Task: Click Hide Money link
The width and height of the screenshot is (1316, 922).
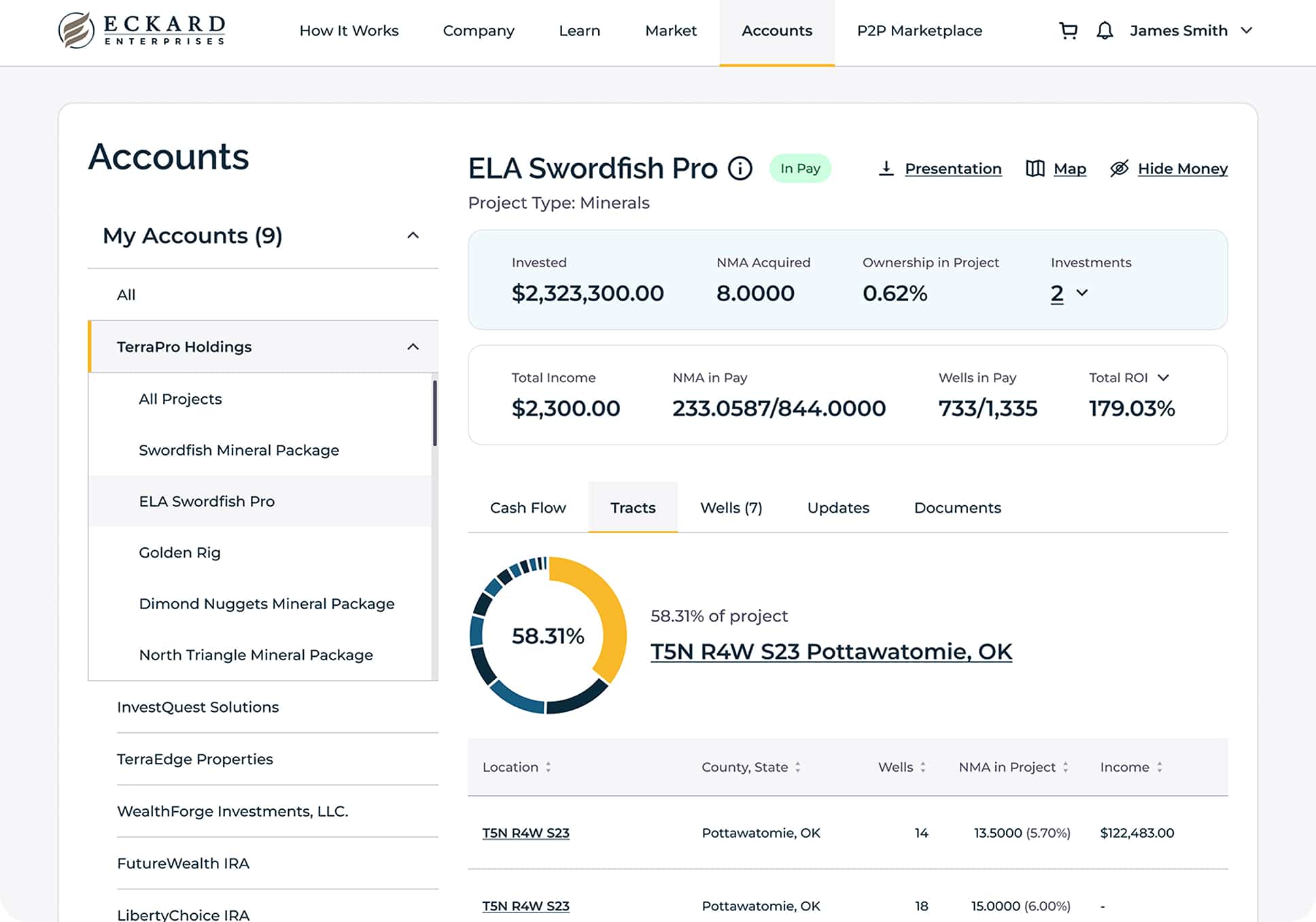Action: (x=1183, y=169)
